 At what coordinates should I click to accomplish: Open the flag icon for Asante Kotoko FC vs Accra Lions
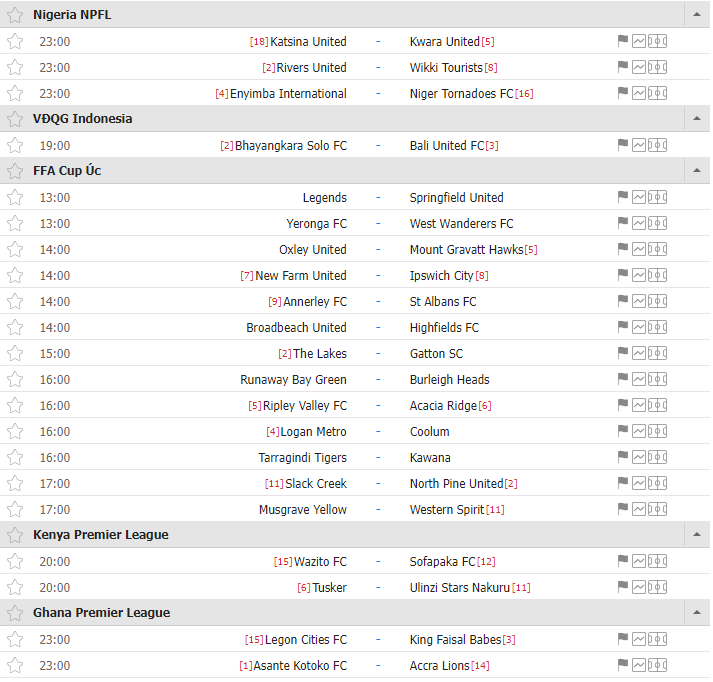(623, 665)
